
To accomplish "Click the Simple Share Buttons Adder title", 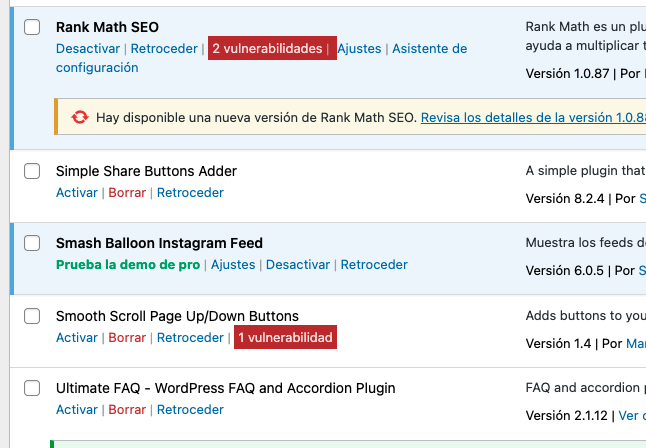I will click(146, 171).
